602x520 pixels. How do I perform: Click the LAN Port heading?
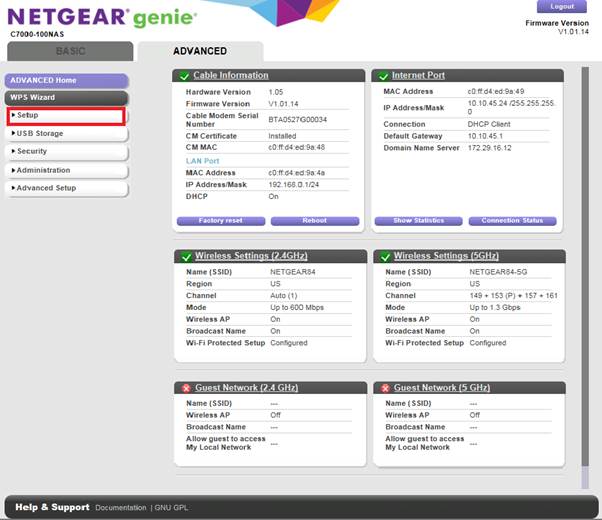(202, 161)
